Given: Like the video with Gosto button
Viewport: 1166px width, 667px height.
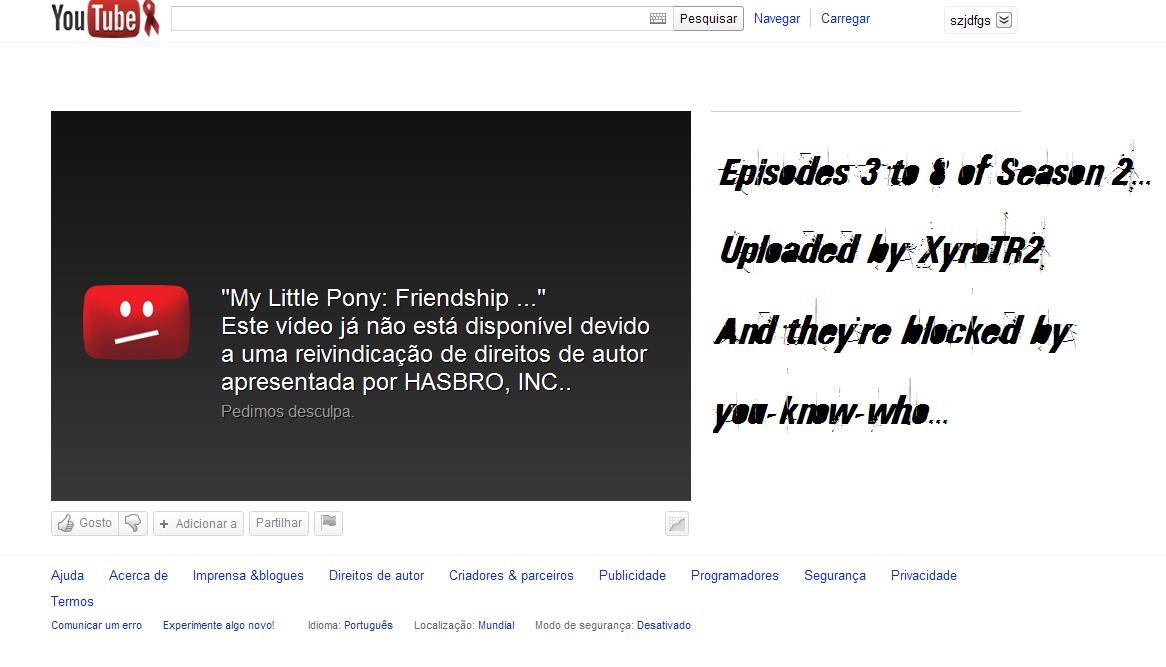Looking at the screenshot, I should coord(85,523).
